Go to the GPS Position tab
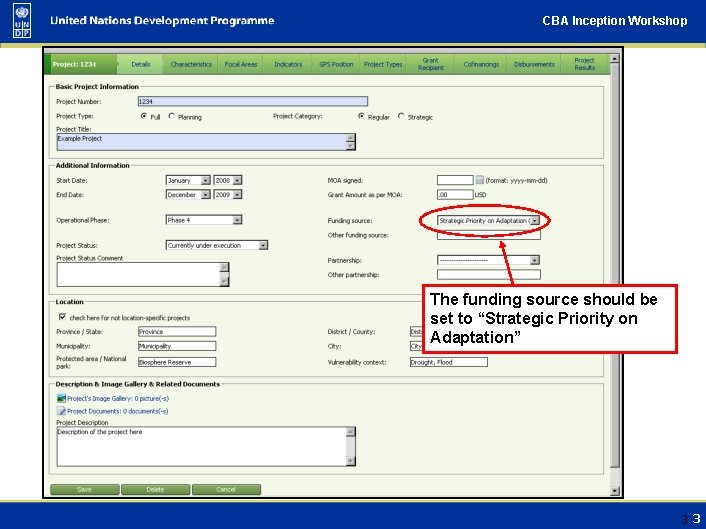 [x=336, y=64]
